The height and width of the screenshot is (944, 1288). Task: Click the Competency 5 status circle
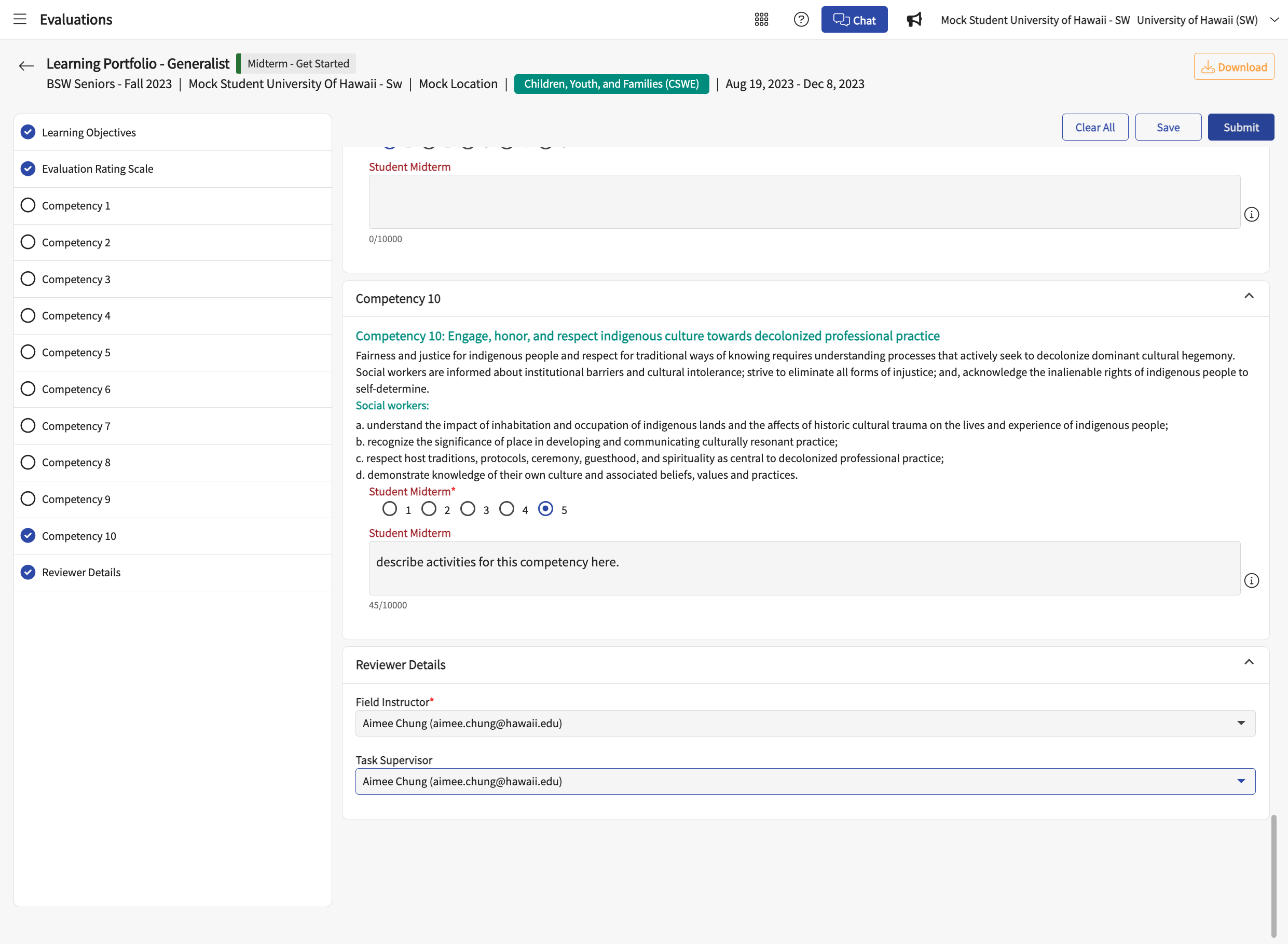click(28, 352)
